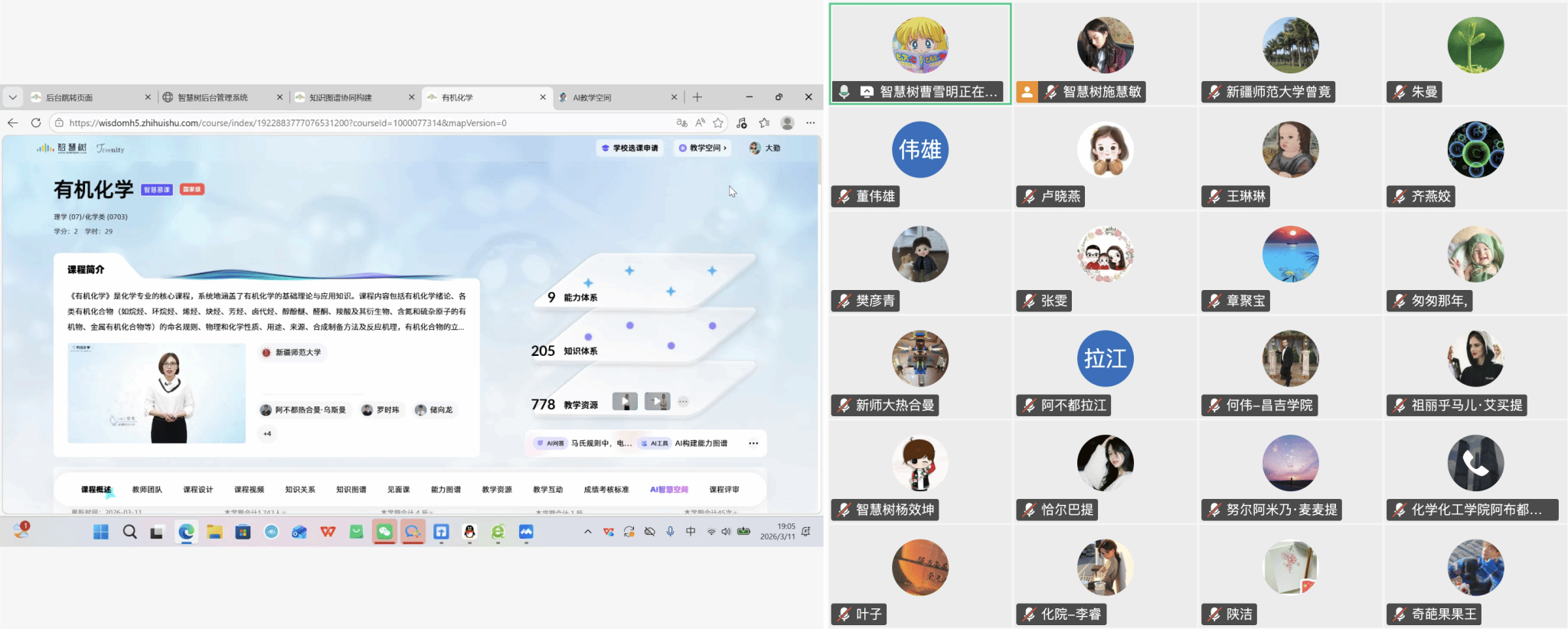Click the QQ penguin taskbar icon
This screenshot has width=1568, height=629.
(x=469, y=532)
